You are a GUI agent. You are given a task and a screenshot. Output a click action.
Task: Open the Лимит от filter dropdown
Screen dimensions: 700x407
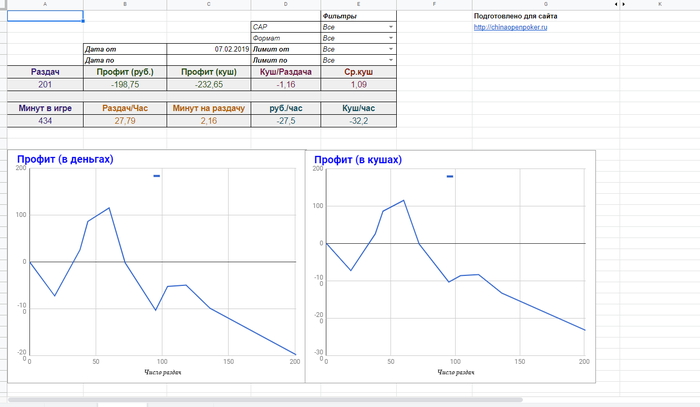tap(391, 49)
